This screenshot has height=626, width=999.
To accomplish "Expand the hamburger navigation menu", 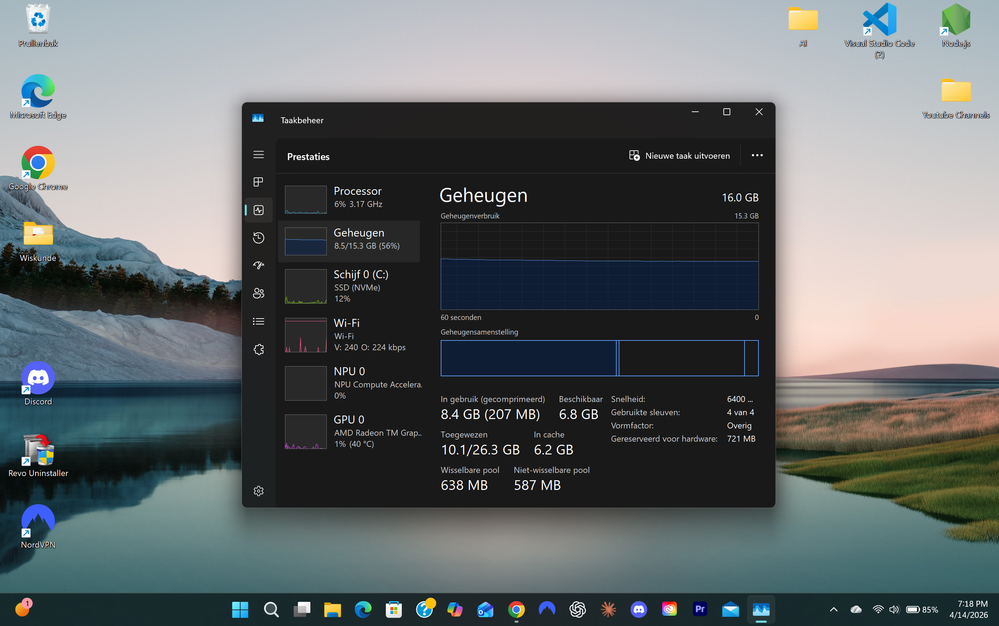I will (x=258, y=155).
